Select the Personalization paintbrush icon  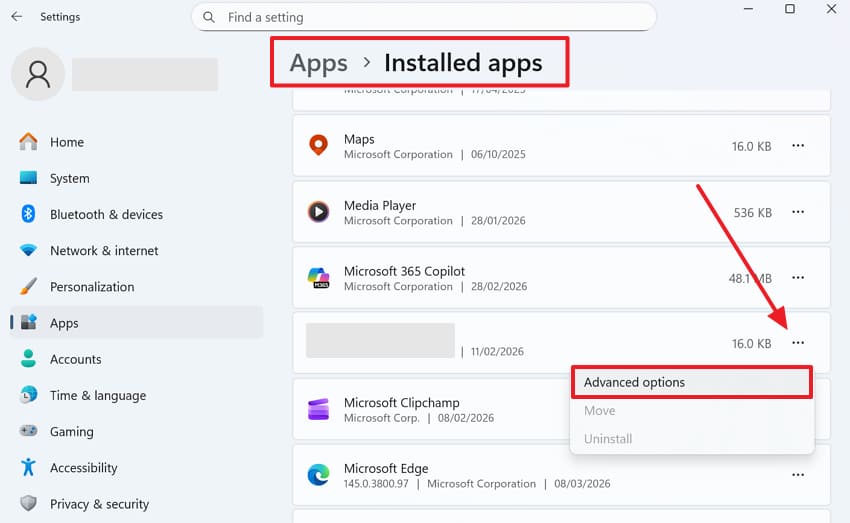tap(28, 286)
